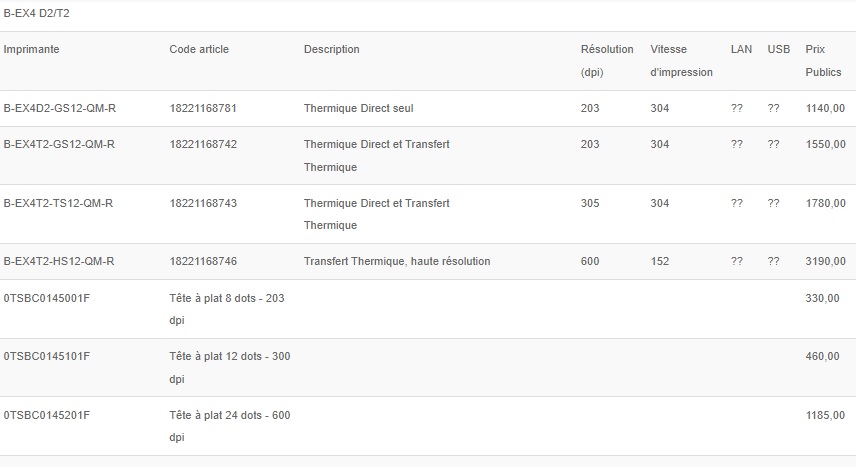Select the 3190,00 price cell

pyautogui.click(x=825, y=261)
